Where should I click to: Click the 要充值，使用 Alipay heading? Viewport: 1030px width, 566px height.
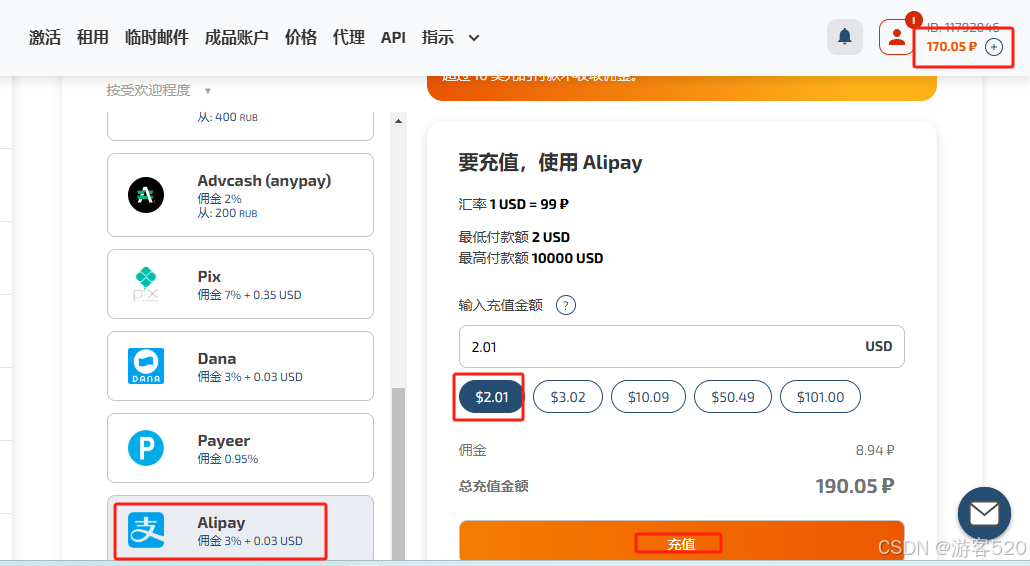click(x=550, y=162)
